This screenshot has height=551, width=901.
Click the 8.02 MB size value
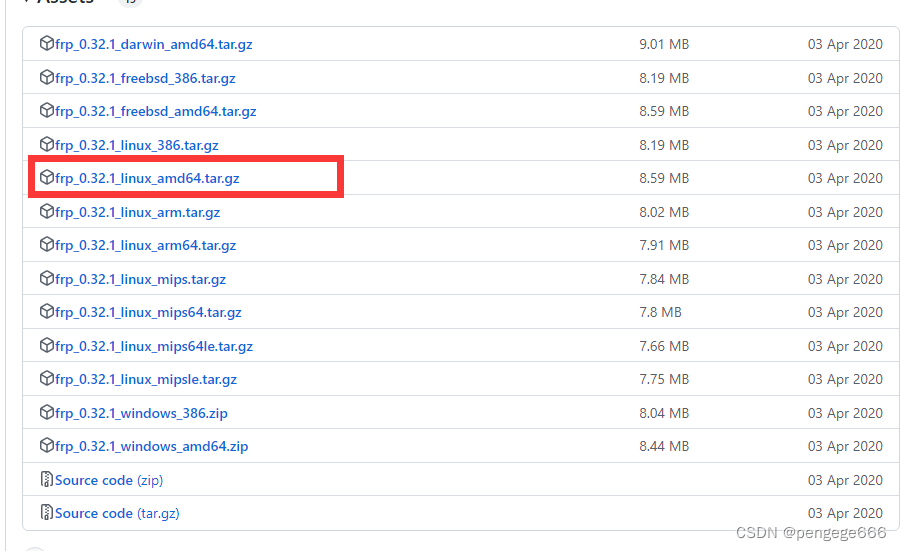(664, 213)
